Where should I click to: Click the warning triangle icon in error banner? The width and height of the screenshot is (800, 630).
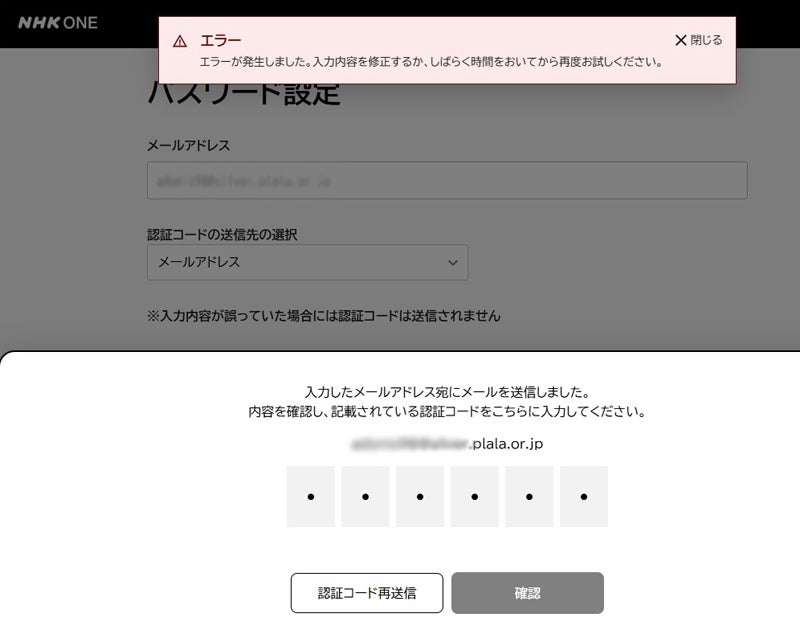179,41
